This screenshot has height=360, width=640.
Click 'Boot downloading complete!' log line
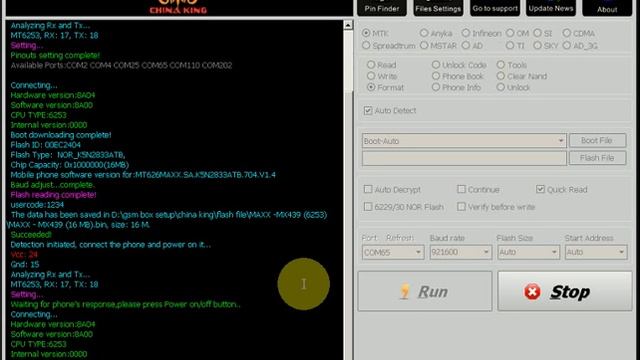pos(61,135)
